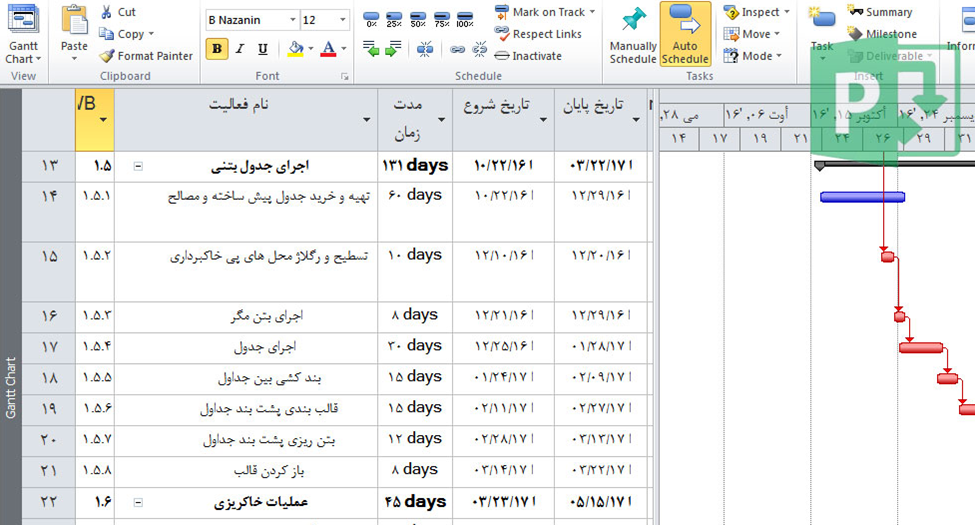Screen dimensions: 975x525
Task: Set task to 25% complete
Action: pos(394,19)
